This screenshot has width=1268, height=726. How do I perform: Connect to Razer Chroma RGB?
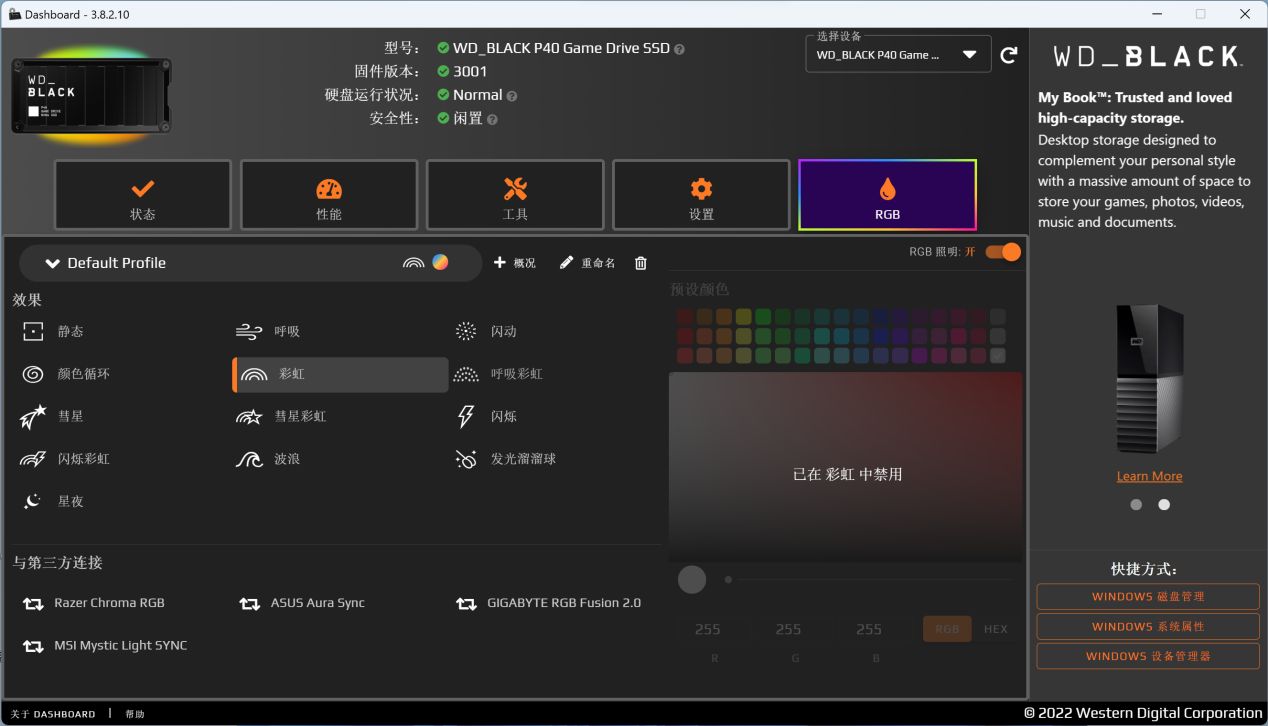93,603
